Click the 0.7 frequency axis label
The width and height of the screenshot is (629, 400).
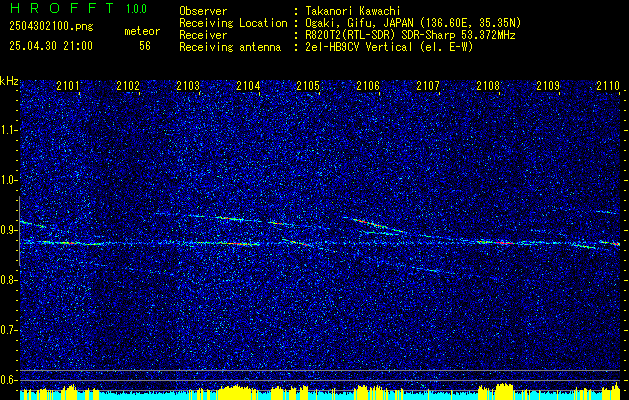tap(9, 330)
